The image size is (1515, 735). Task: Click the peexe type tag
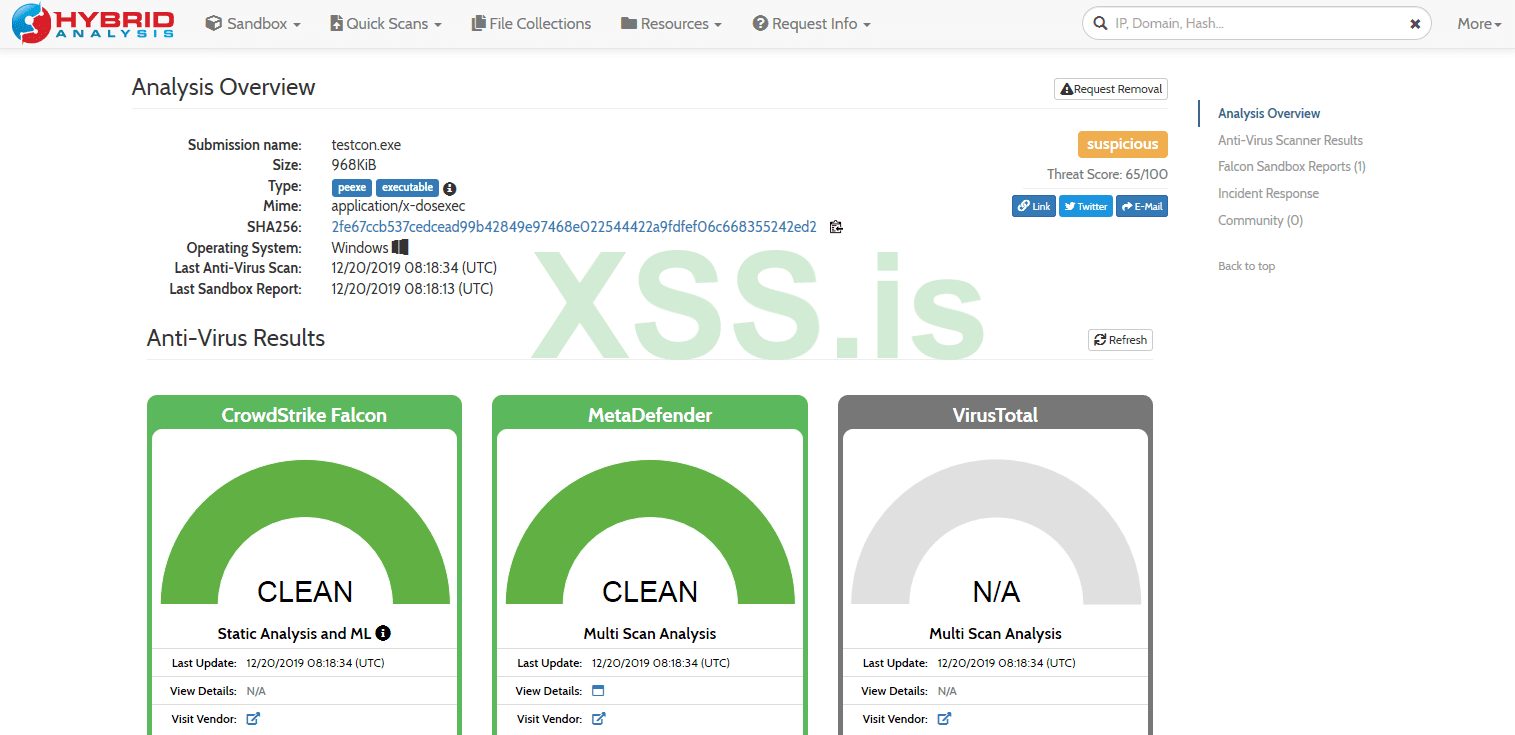point(352,188)
